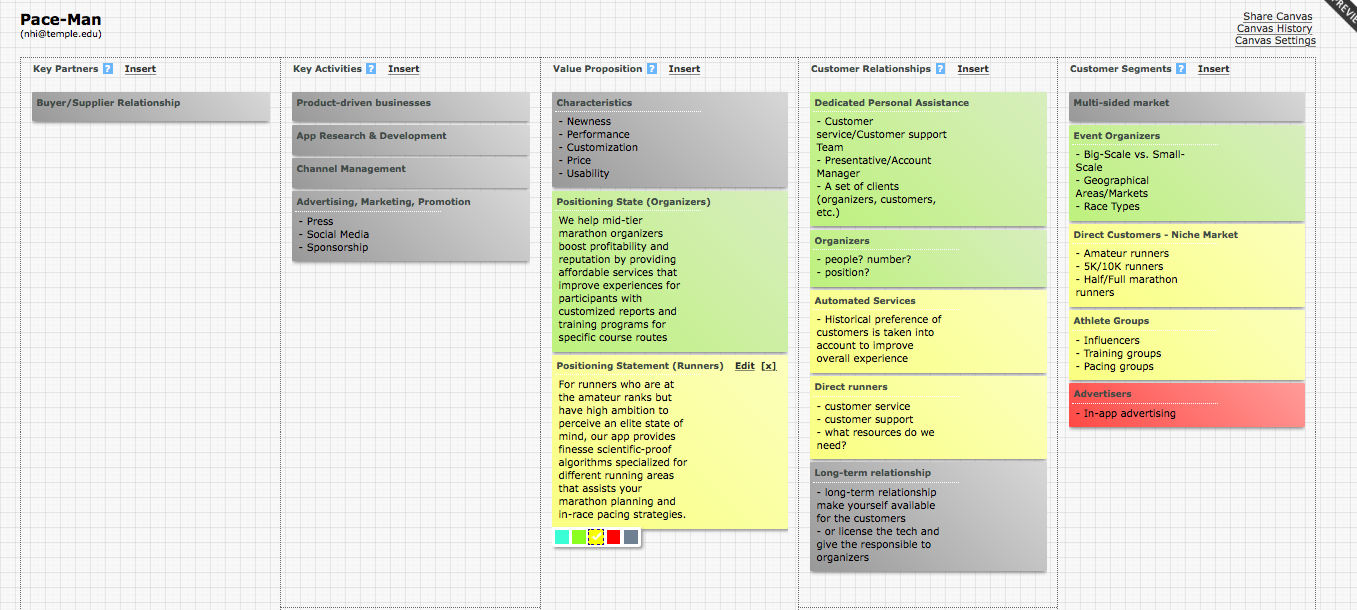Select the Direct runners note
Viewport: 1357px width, 610px height.
click(x=929, y=418)
